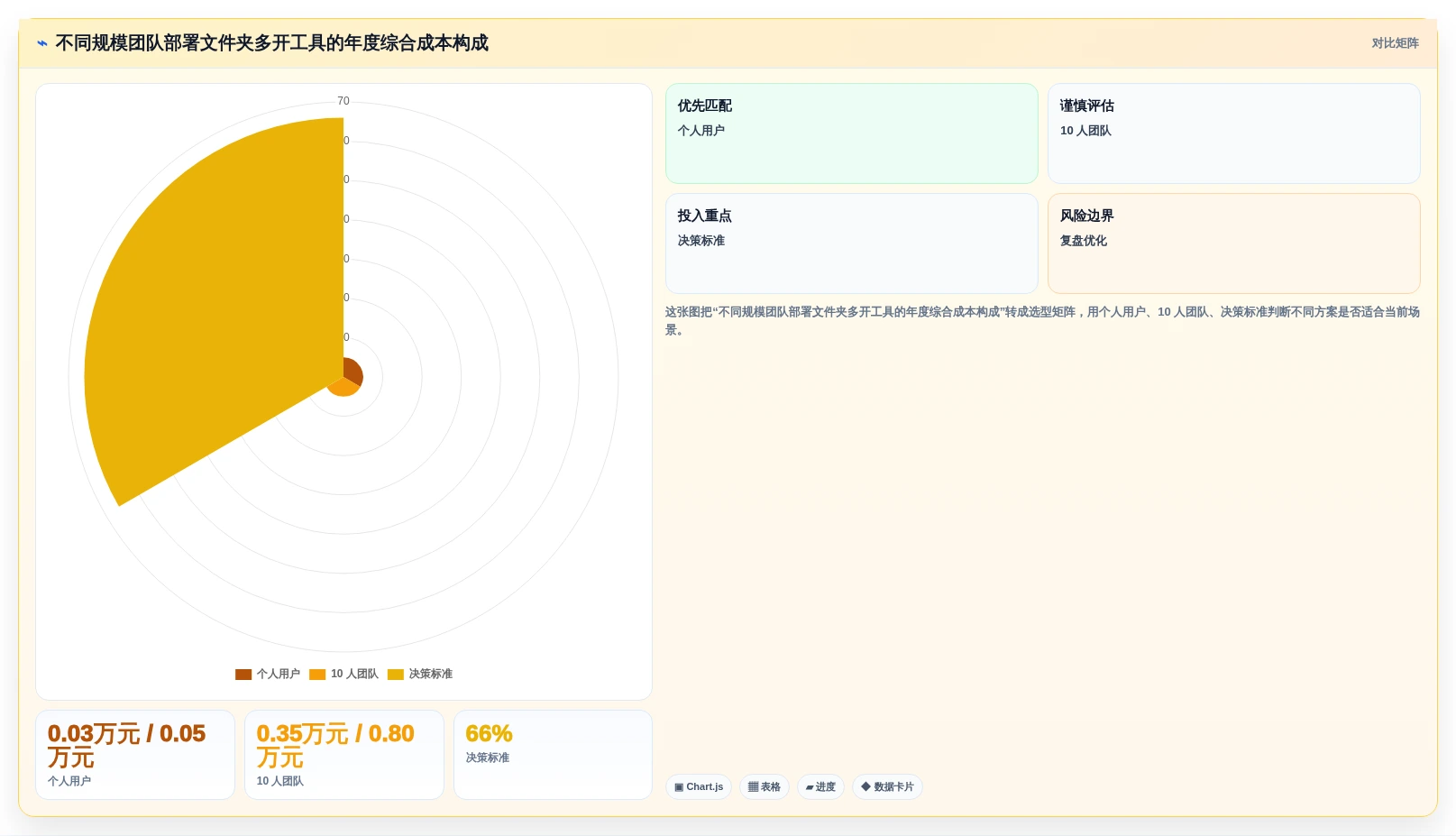This screenshot has width=1456, height=836.
Task: Open the 优先匹配 matrix card
Action: pos(852,133)
